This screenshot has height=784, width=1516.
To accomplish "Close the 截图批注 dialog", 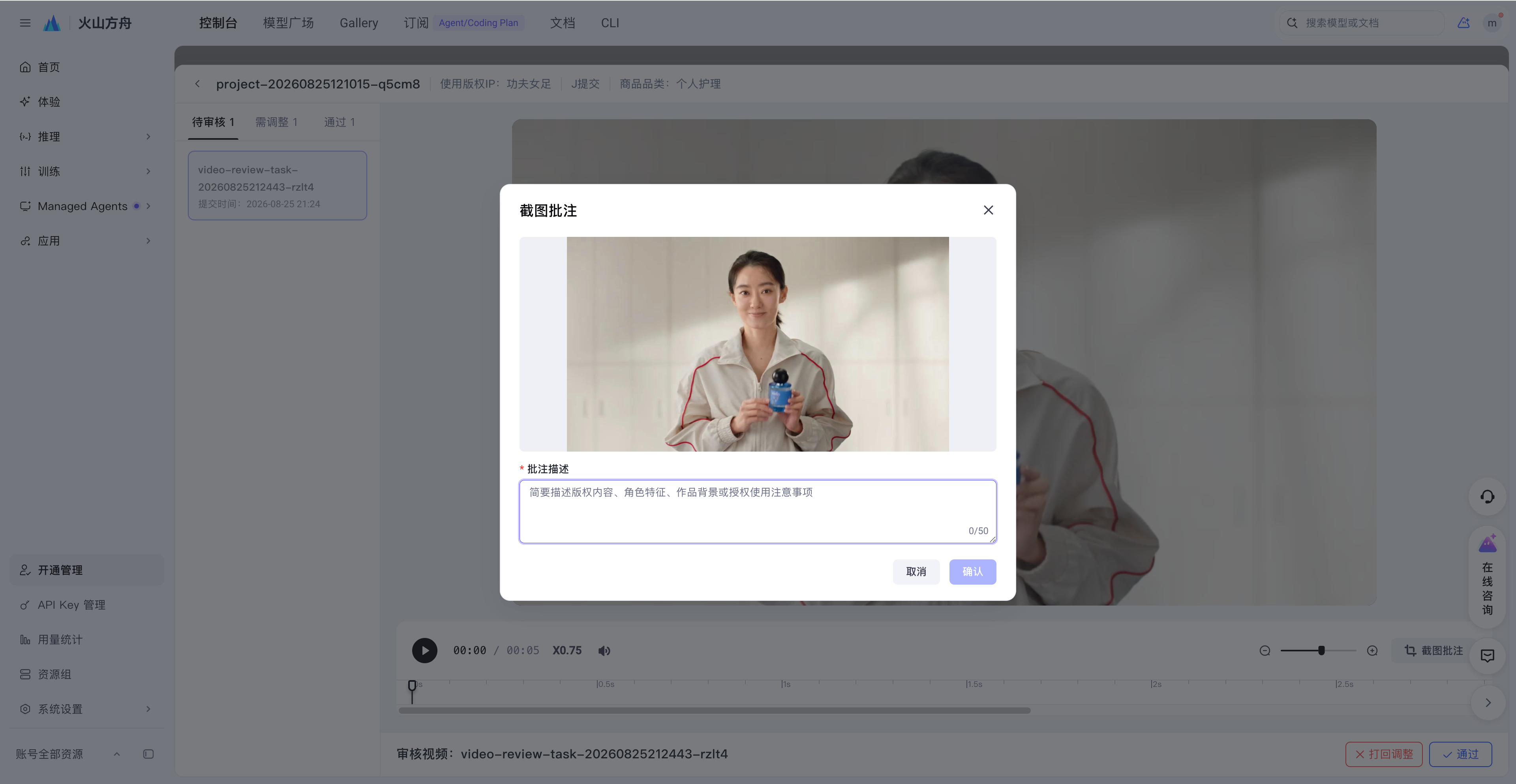I will pos(988,210).
